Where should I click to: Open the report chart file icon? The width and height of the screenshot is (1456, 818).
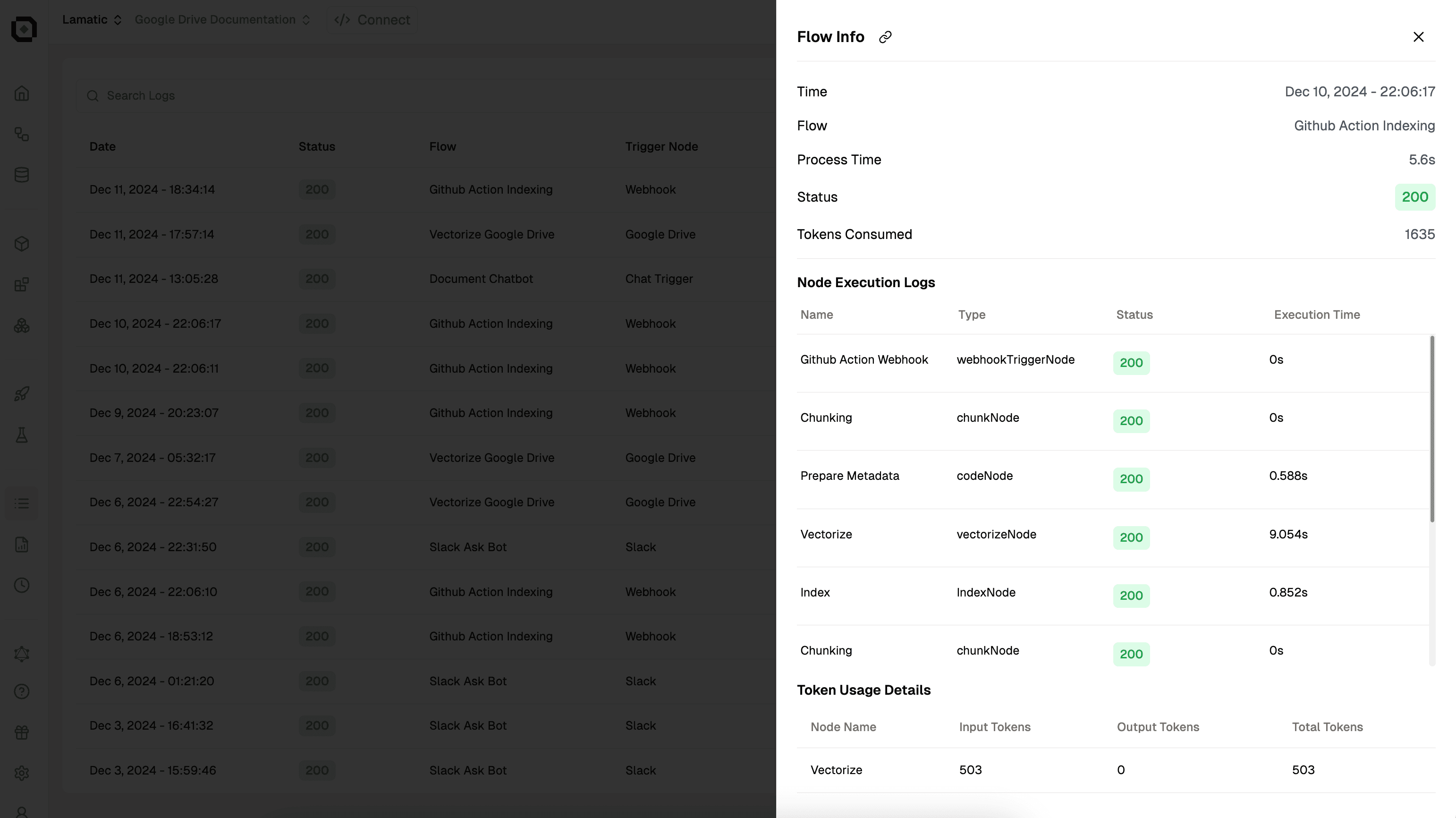21,545
